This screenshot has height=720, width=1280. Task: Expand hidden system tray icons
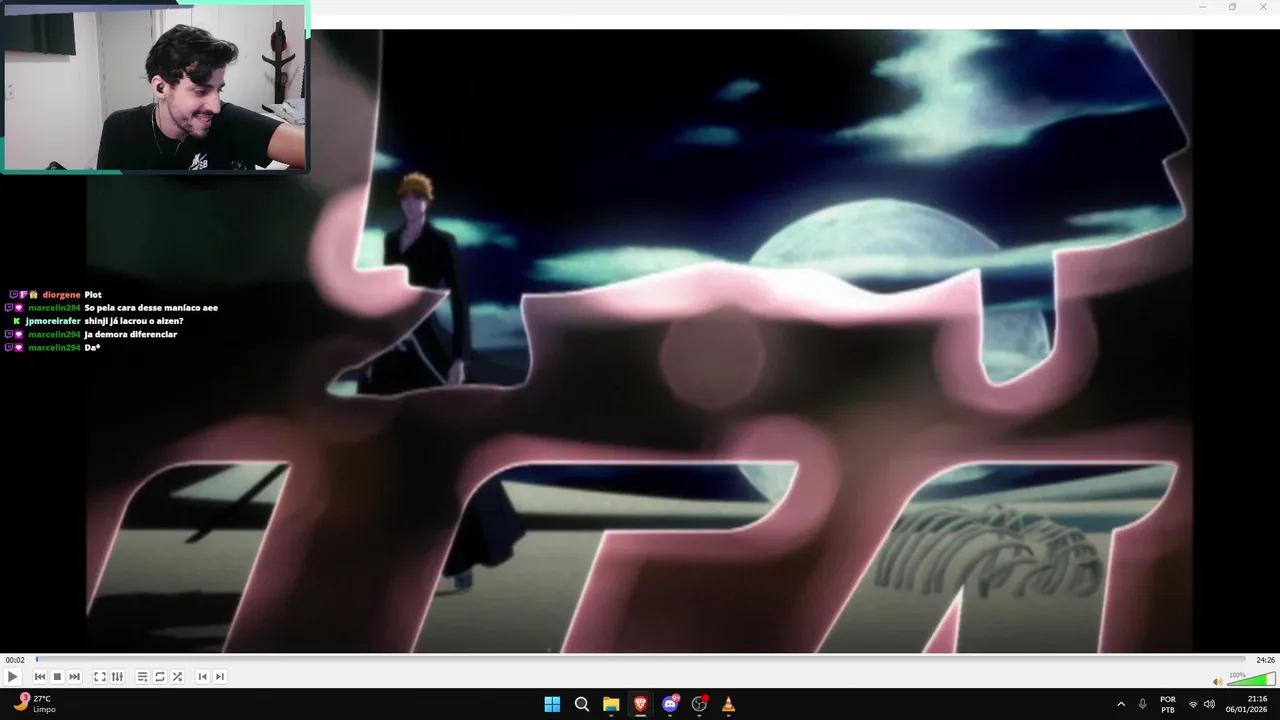click(x=1120, y=704)
